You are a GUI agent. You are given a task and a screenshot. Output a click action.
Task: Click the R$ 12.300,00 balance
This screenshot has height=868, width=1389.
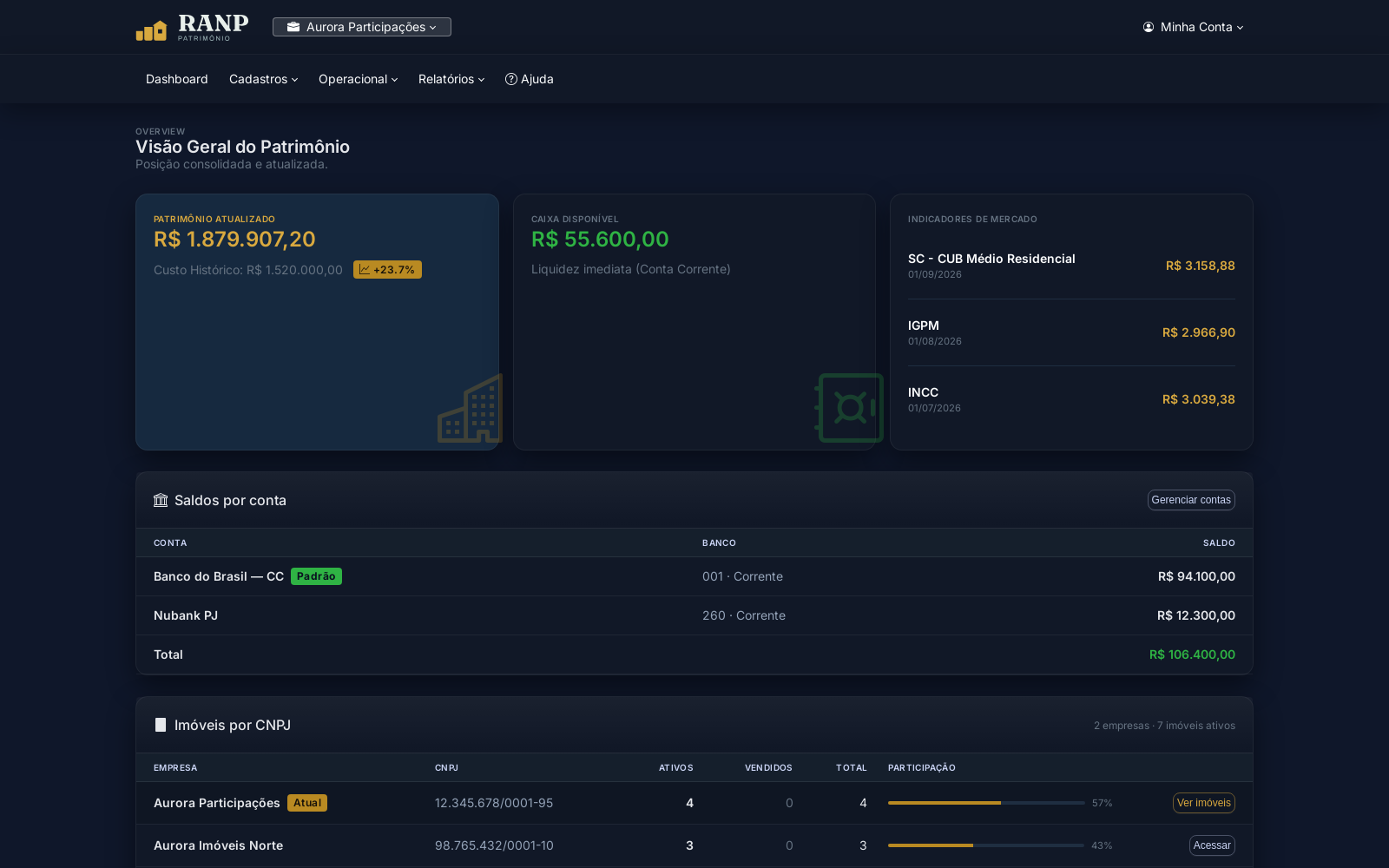pyautogui.click(x=1196, y=615)
